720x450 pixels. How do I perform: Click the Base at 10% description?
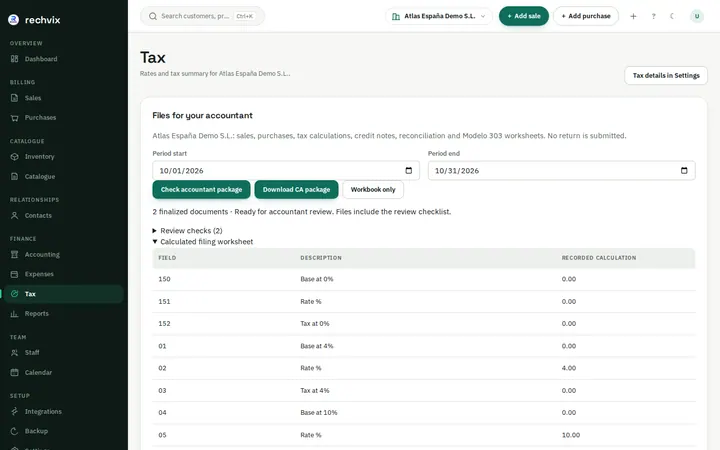pyautogui.click(x=319, y=413)
